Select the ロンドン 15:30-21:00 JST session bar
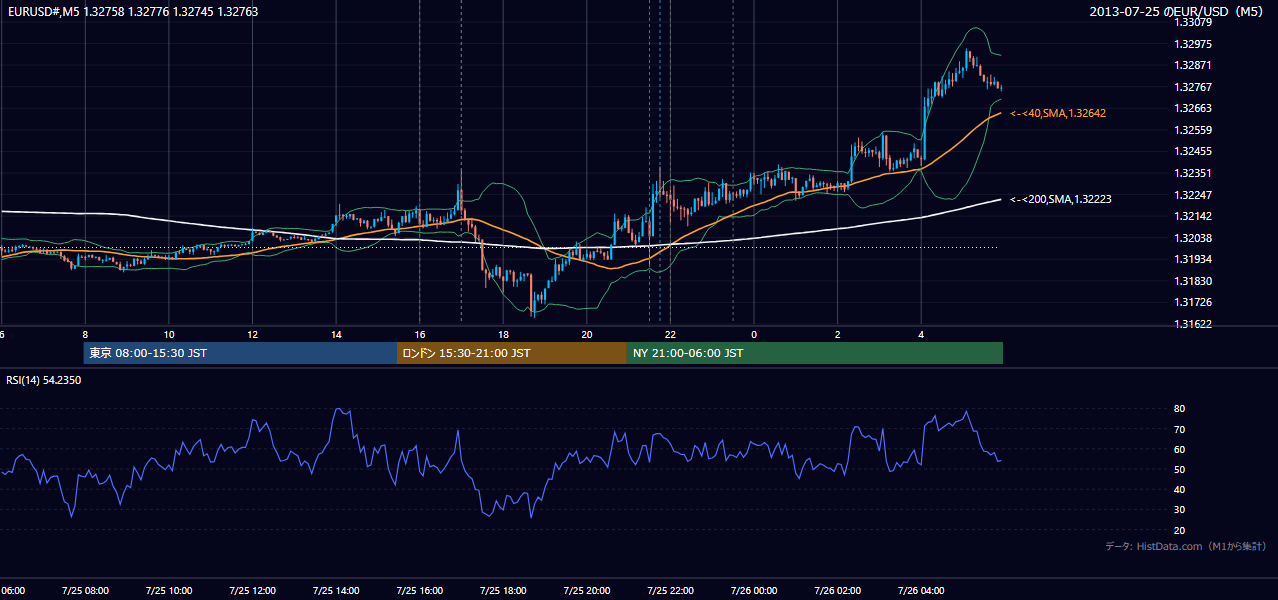This screenshot has height=600, width=1278. click(512, 353)
